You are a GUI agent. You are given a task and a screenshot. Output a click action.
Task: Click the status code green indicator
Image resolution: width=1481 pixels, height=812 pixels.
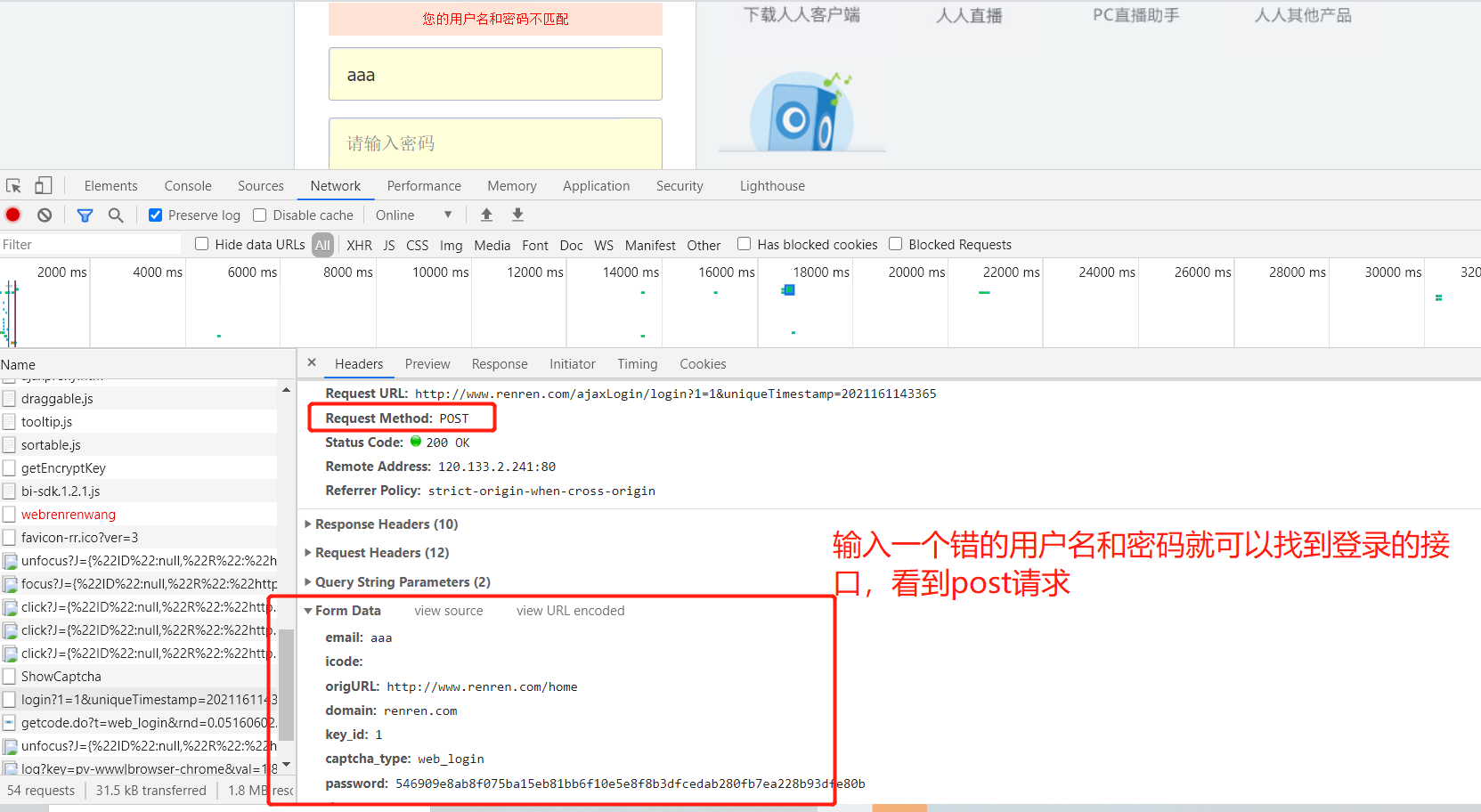(416, 442)
